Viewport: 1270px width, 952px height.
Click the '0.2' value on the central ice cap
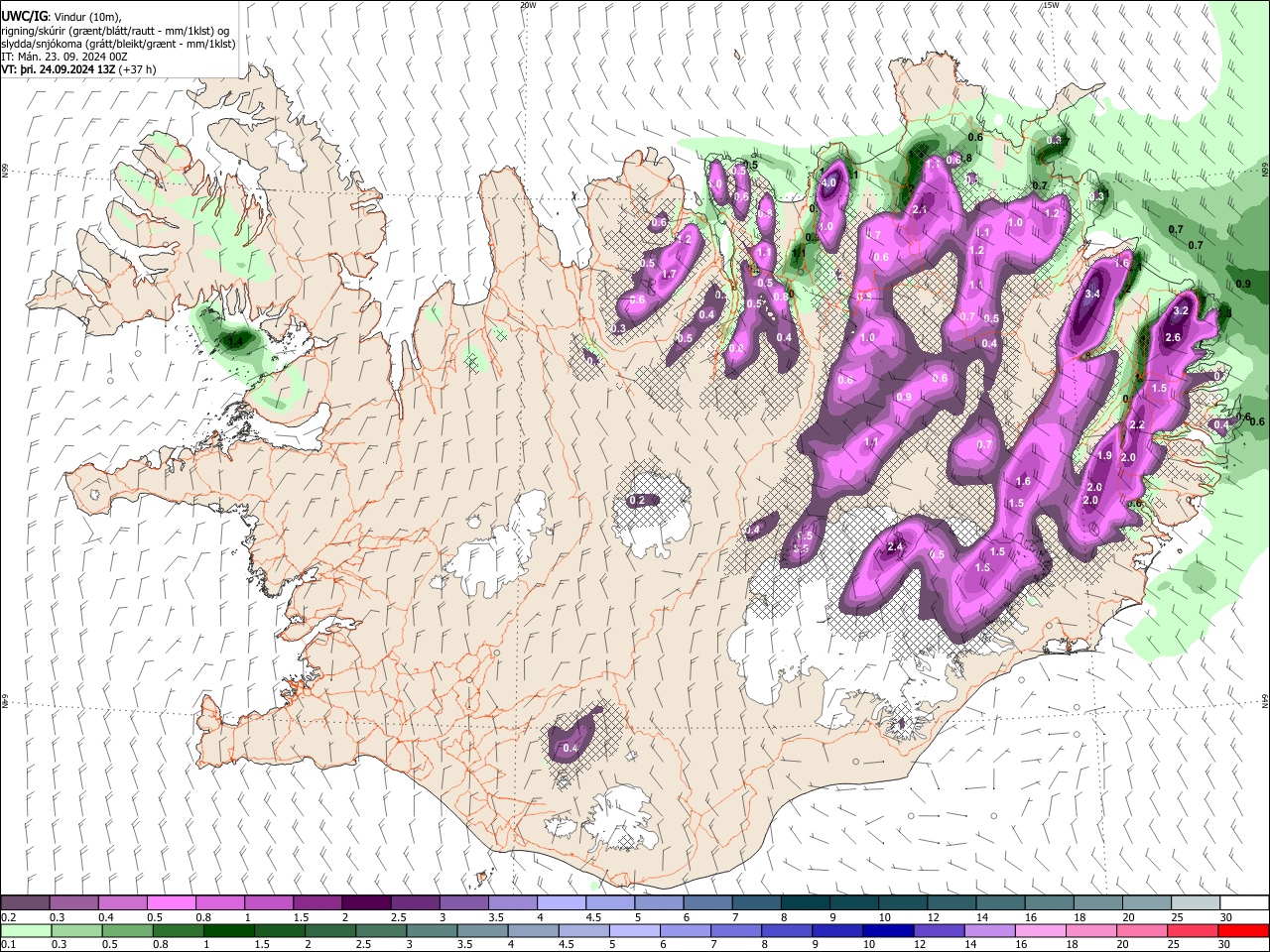637,501
